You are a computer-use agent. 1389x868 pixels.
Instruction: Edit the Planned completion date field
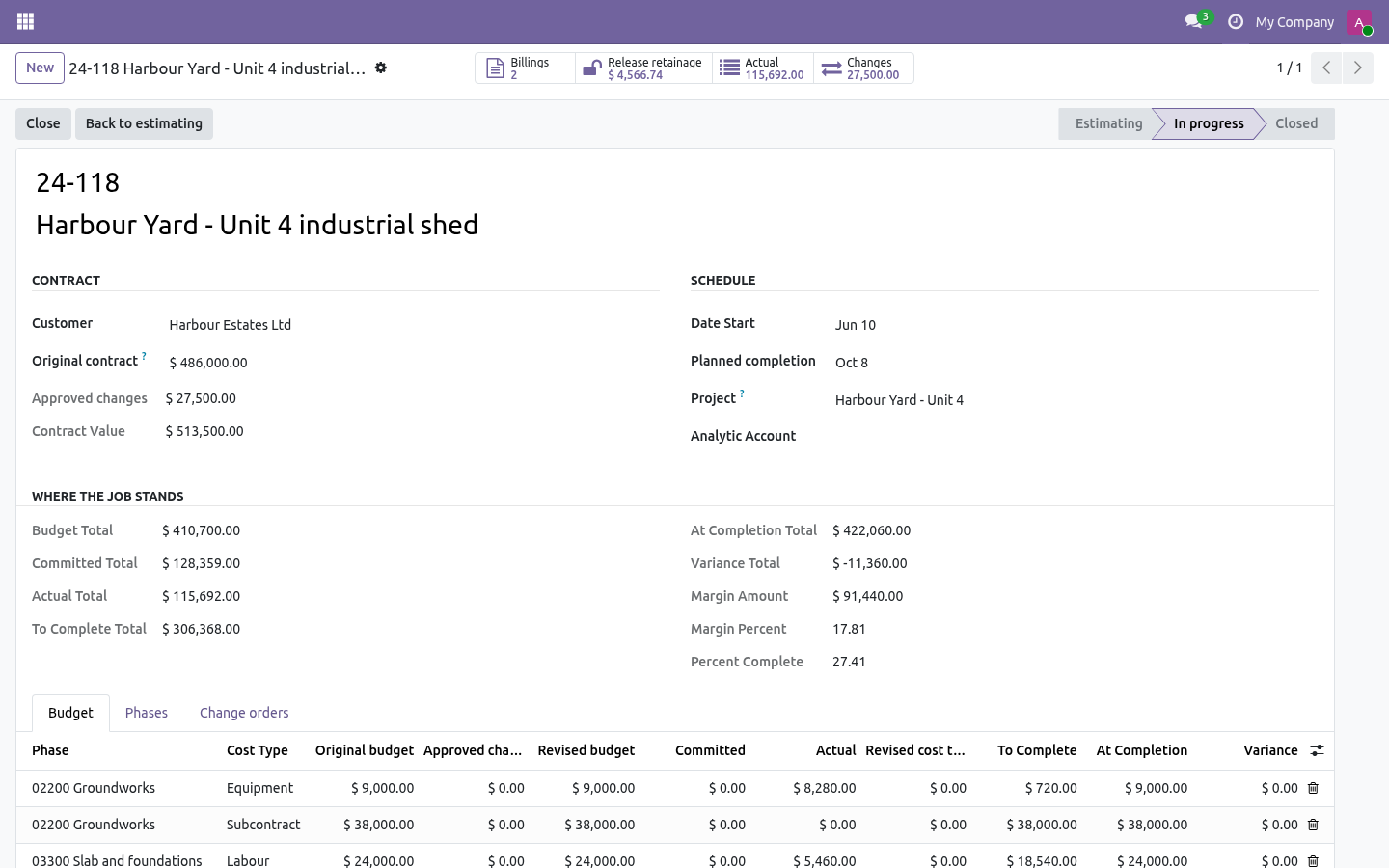point(1075,363)
